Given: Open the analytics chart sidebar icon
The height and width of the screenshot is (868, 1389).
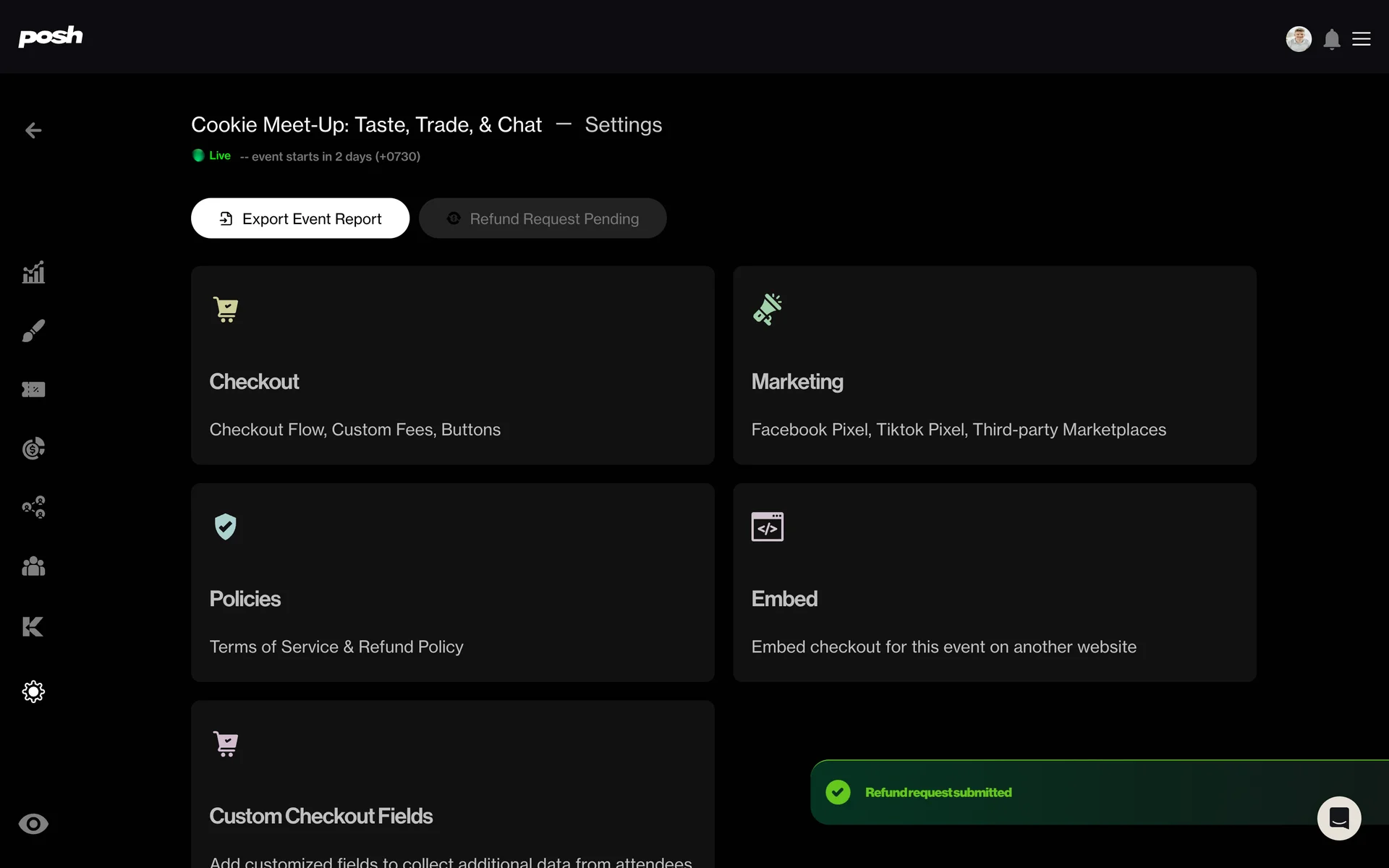Looking at the screenshot, I should coord(33,273).
